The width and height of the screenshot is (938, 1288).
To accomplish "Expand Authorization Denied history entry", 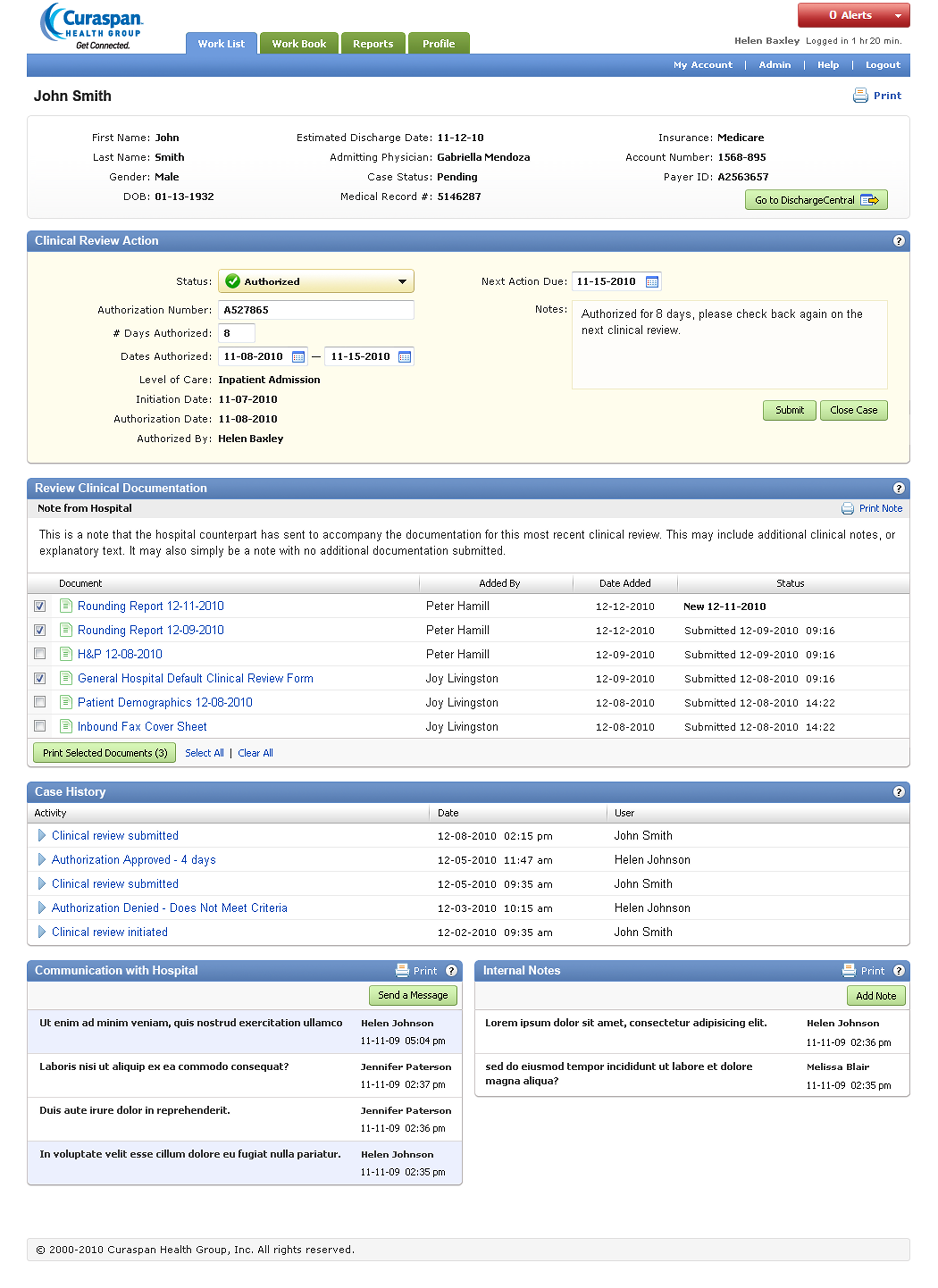I will coord(41,907).
